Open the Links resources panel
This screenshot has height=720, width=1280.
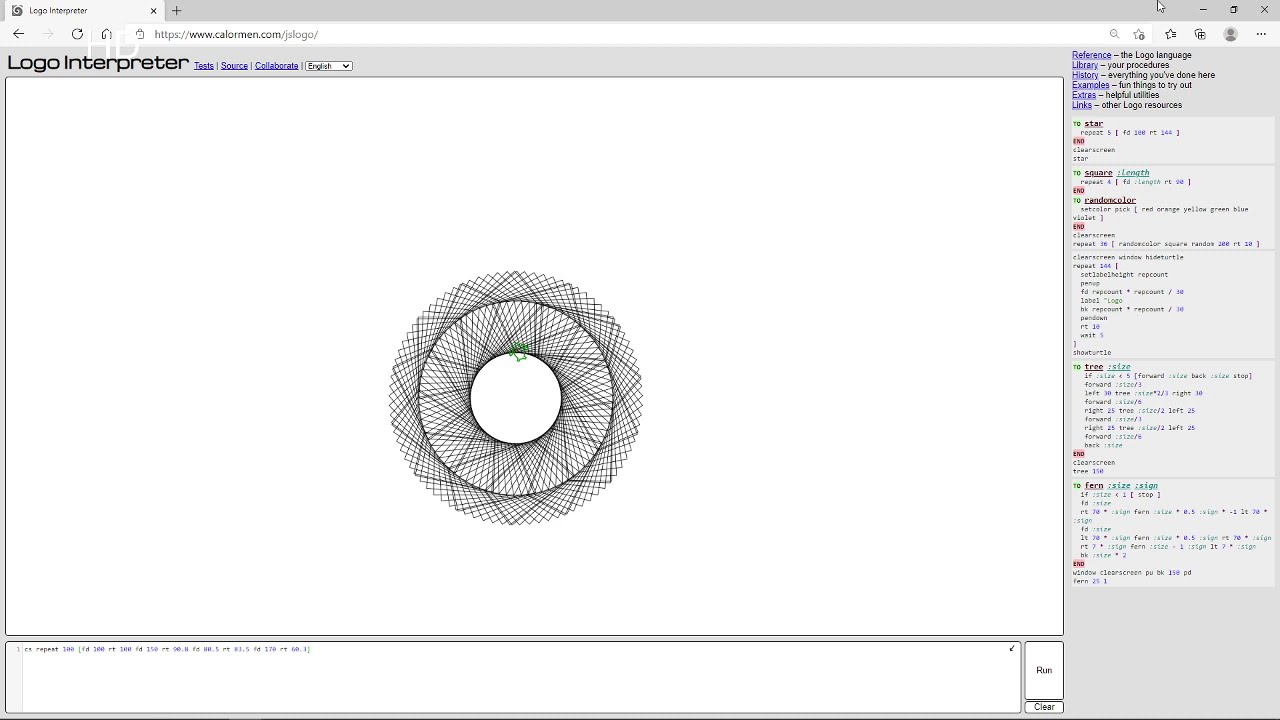pos(1082,105)
